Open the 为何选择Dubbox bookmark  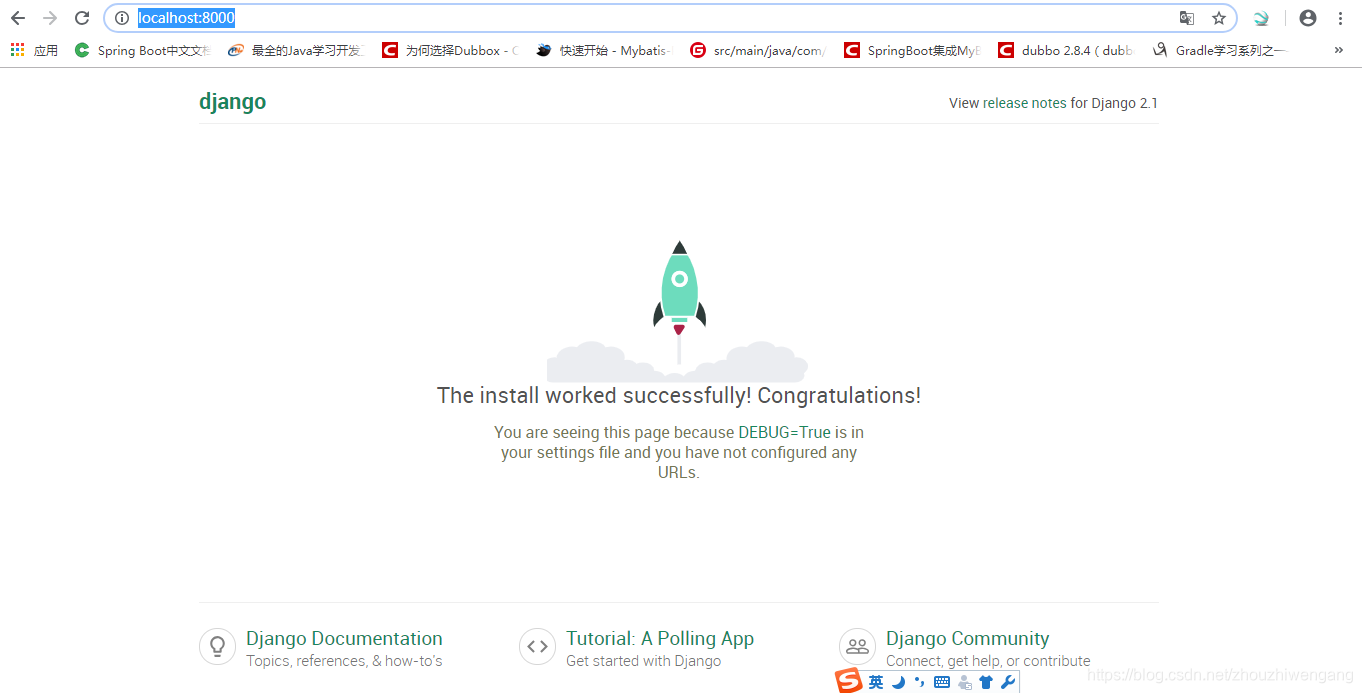click(449, 50)
